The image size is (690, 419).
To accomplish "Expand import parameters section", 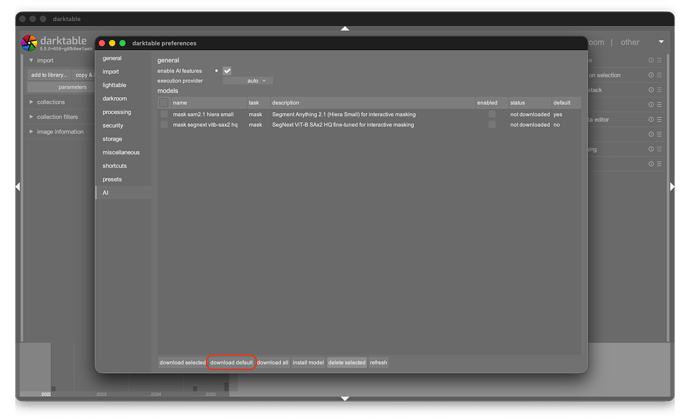I will pos(61,87).
